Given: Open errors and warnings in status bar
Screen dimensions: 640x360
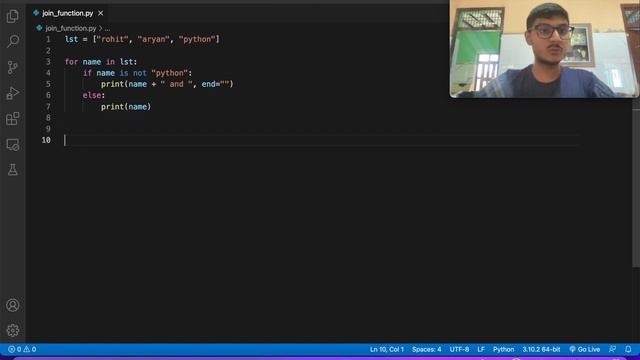Looking at the screenshot, I should click(x=22, y=349).
